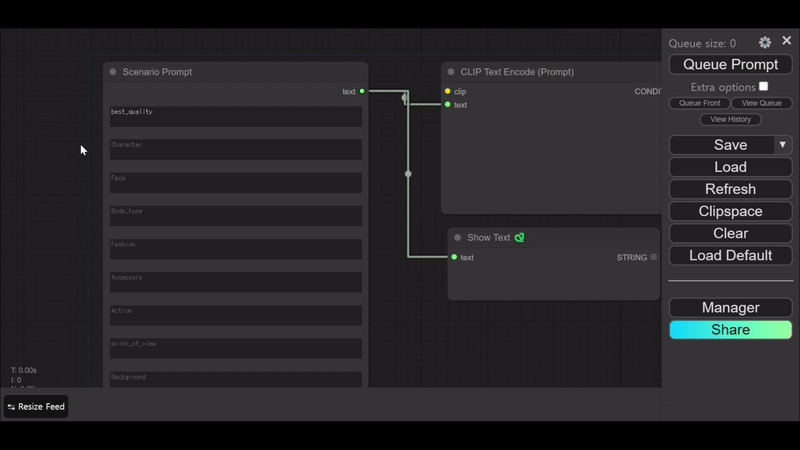Click the STRING output grid connector
The width and height of the screenshot is (800, 450).
click(654, 257)
